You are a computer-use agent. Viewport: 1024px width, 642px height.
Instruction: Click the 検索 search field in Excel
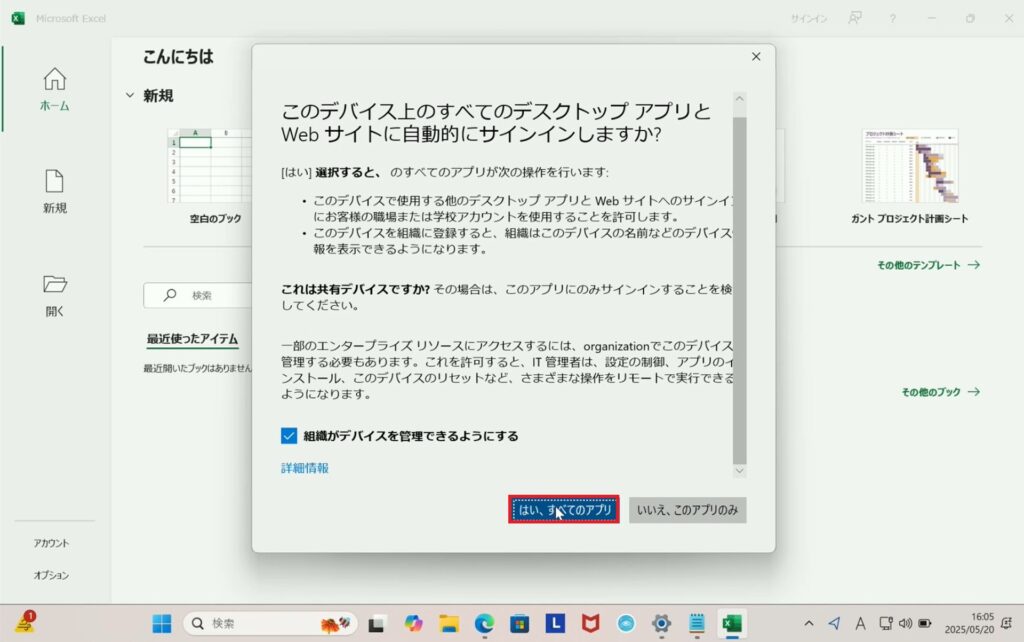[199, 295]
